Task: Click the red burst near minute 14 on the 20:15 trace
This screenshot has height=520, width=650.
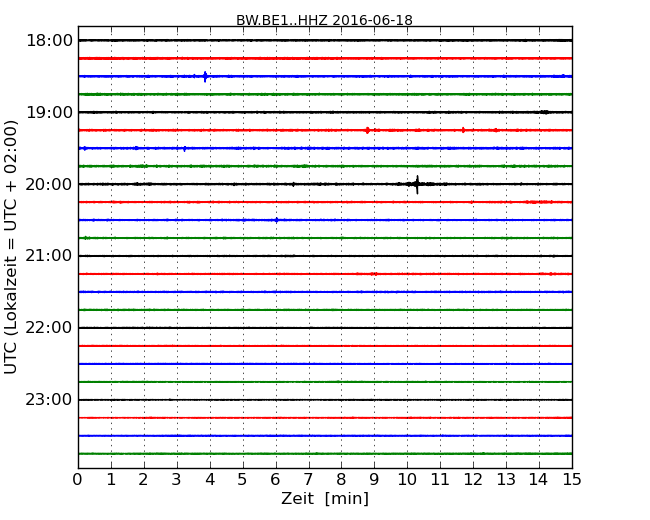Action: pos(539,202)
